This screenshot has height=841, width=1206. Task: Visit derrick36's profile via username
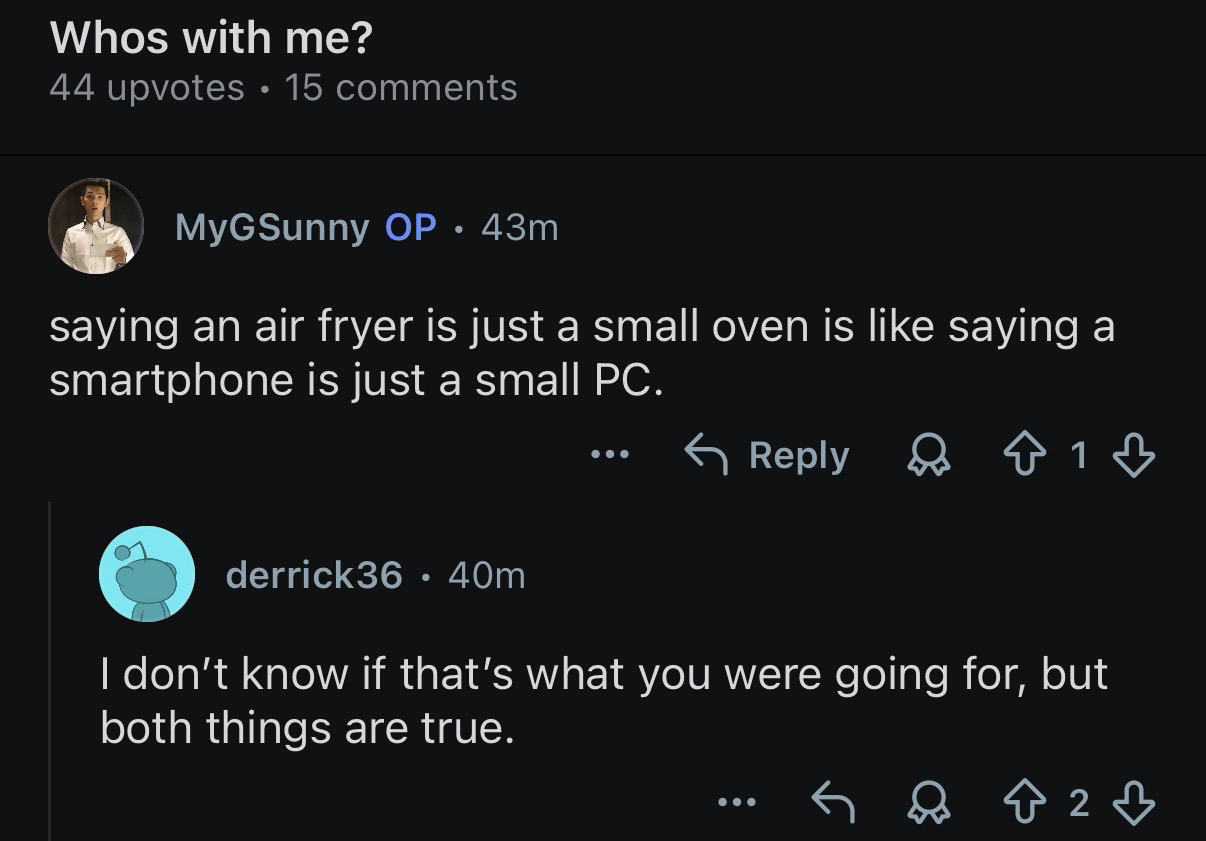pos(314,575)
